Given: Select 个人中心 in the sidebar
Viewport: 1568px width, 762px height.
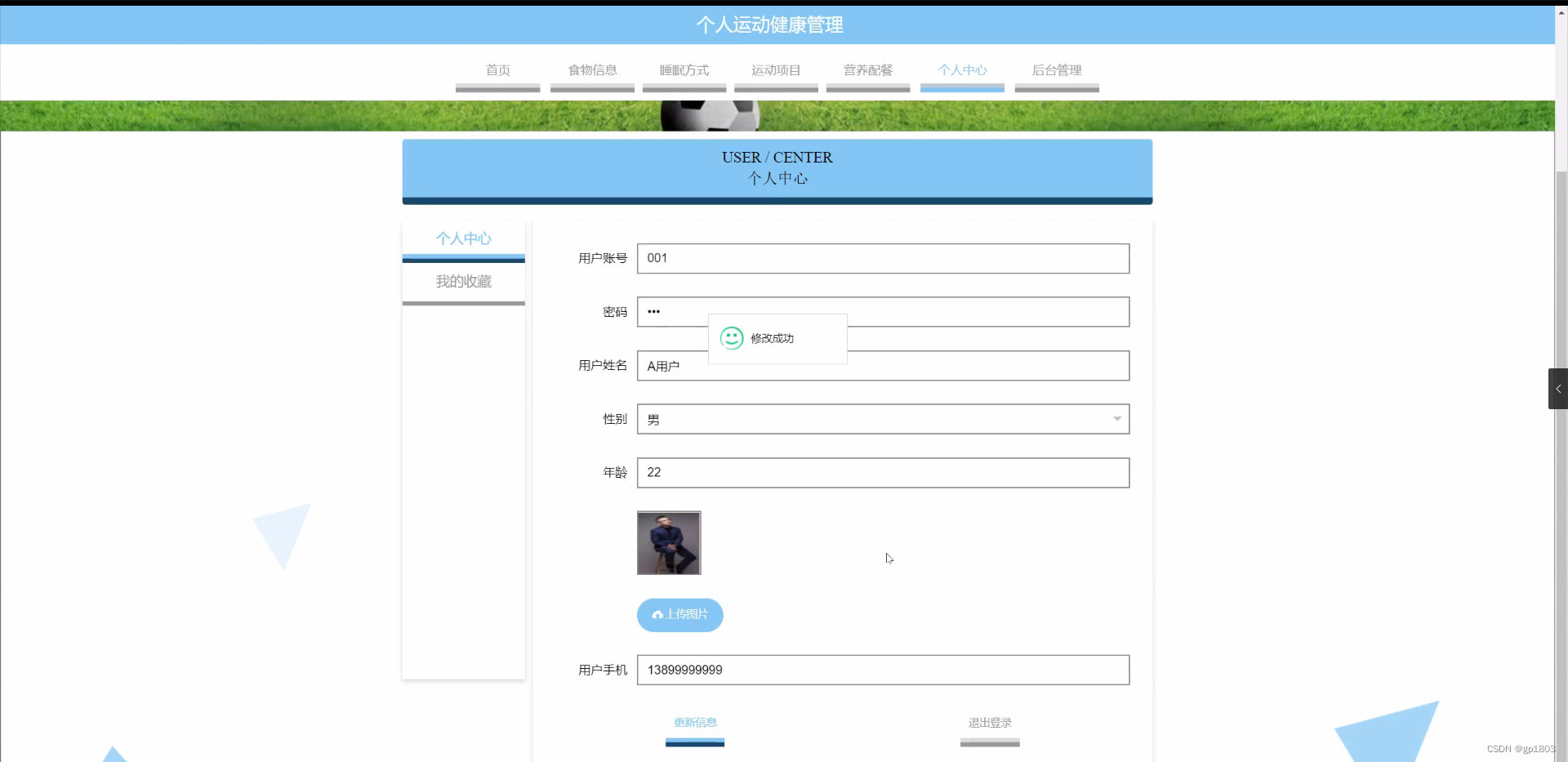Looking at the screenshot, I should (463, 238).
